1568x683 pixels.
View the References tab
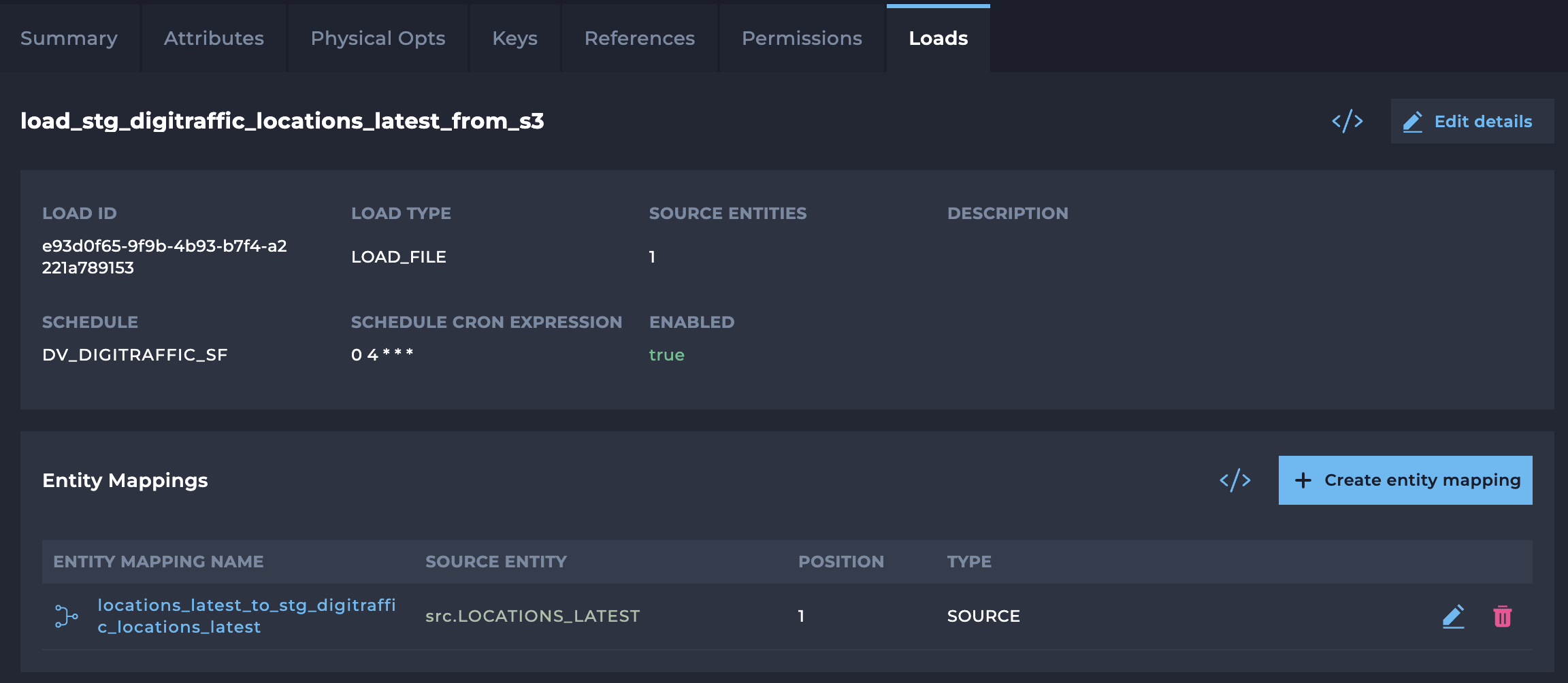point(639,38)
